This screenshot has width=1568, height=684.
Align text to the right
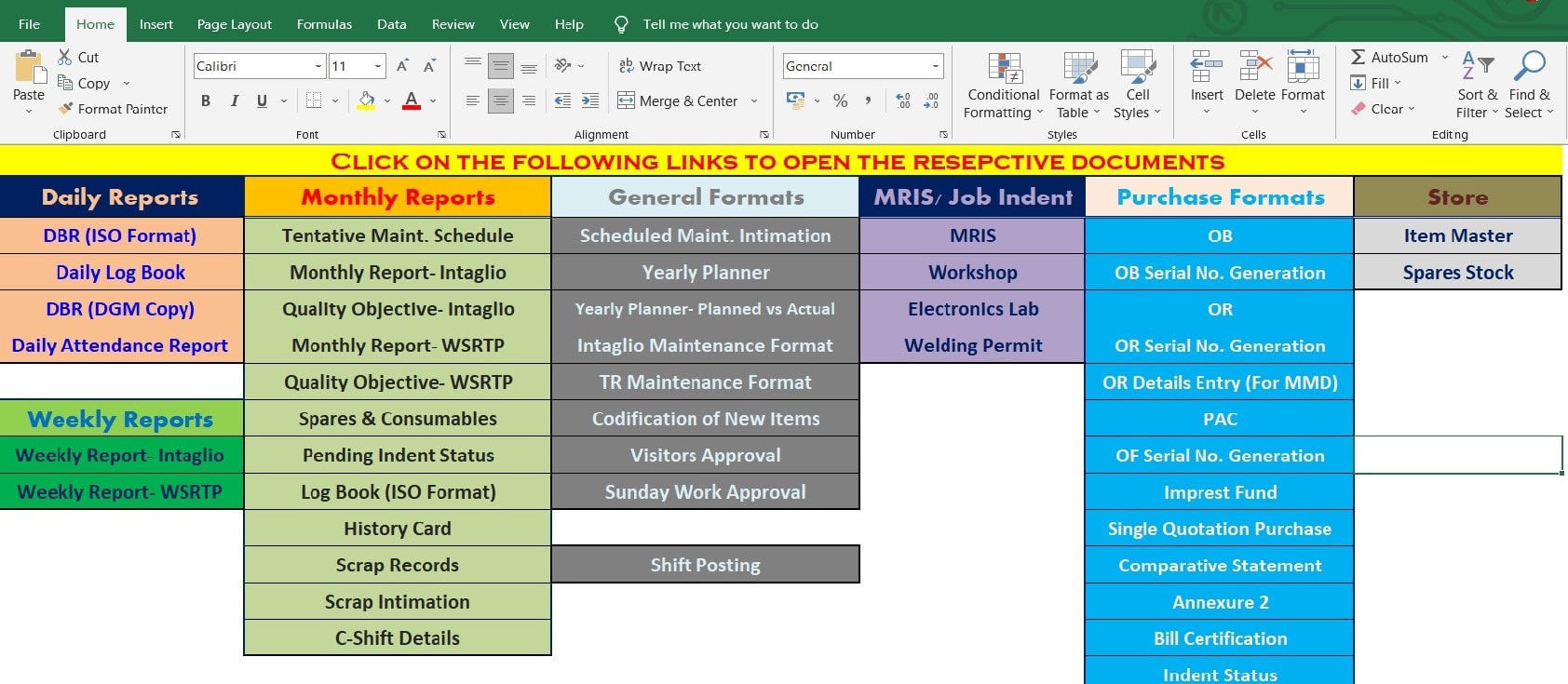(x=529, y=101)
